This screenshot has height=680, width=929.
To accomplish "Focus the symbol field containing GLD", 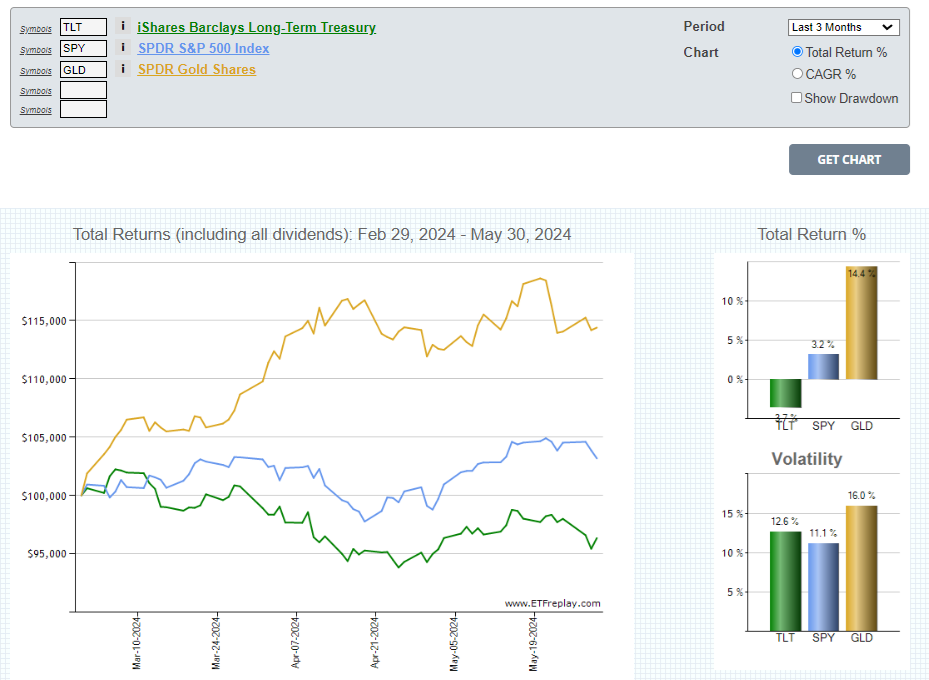I will click(x=83, y=69).
